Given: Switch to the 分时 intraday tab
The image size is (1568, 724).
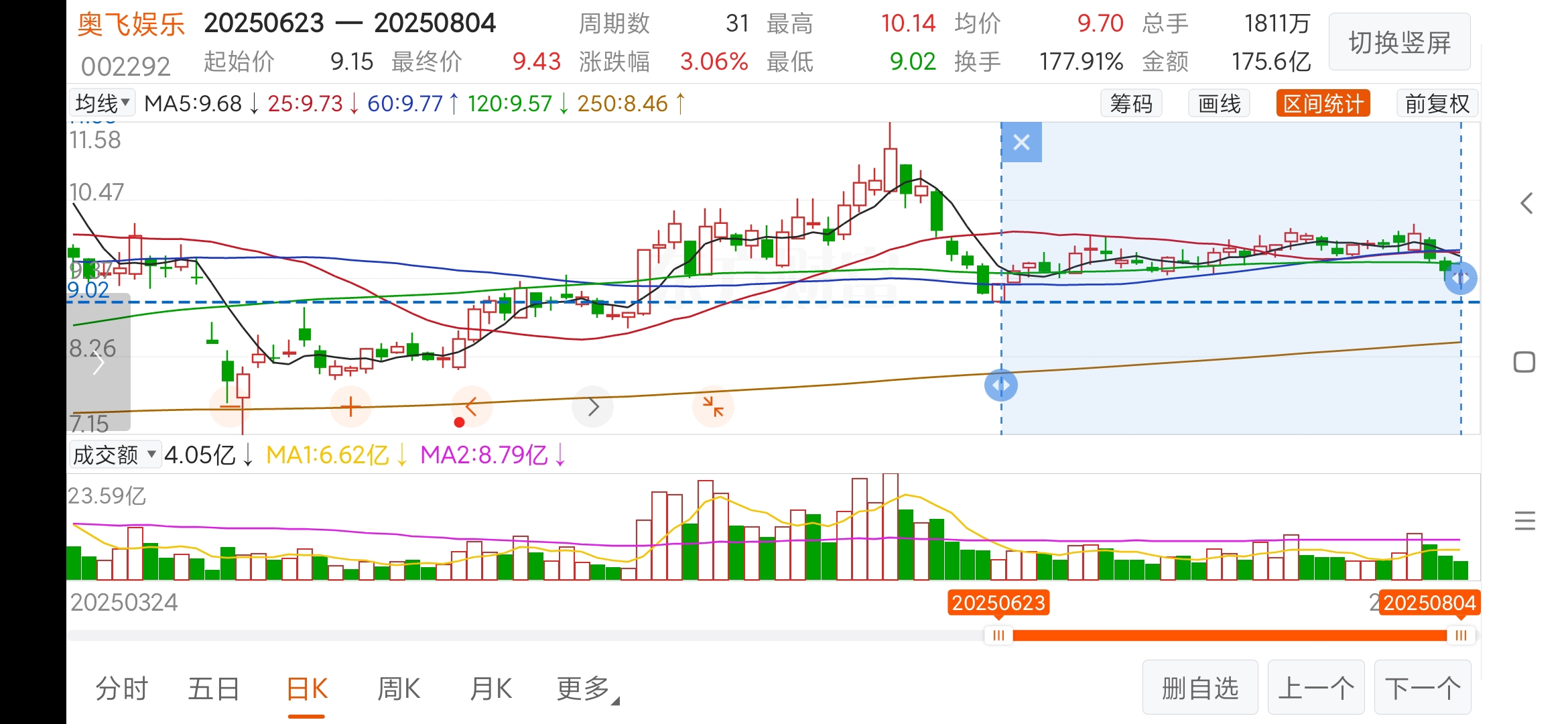Looking at the screenshot, I should [121, 688].
